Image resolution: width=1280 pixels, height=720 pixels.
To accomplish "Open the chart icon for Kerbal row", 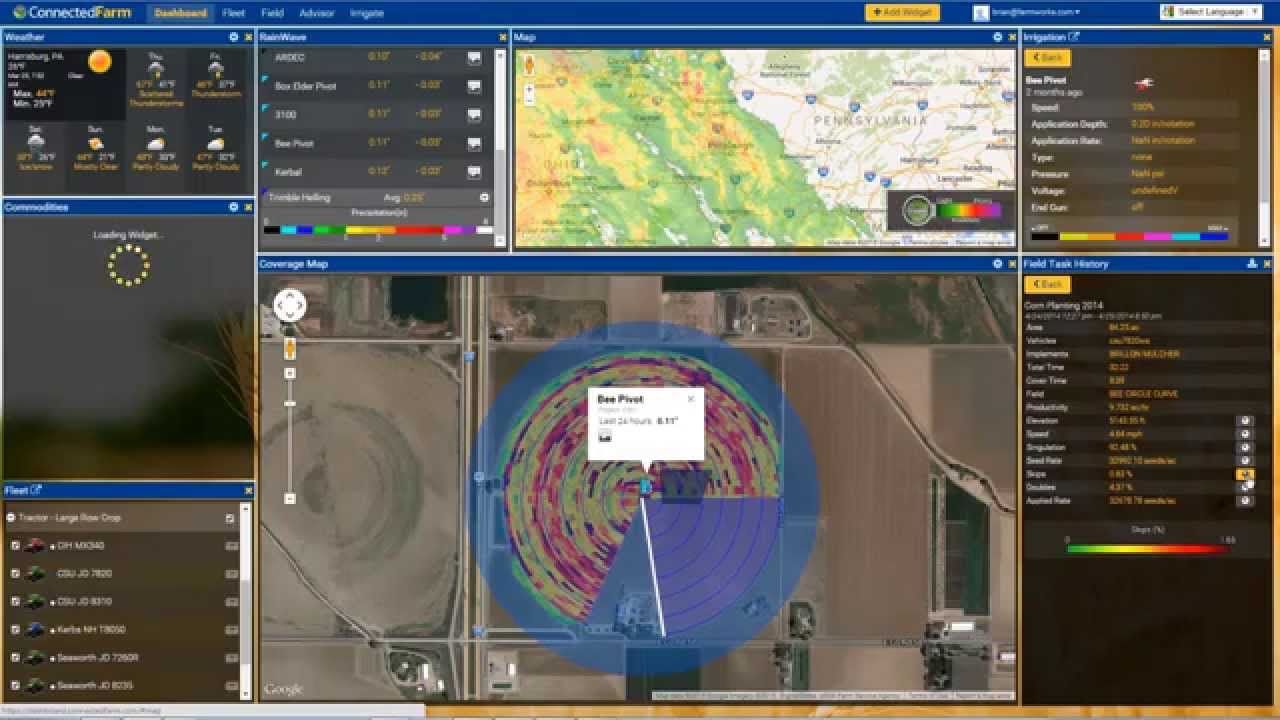I will pyautogui.click(x=474, y=172).
